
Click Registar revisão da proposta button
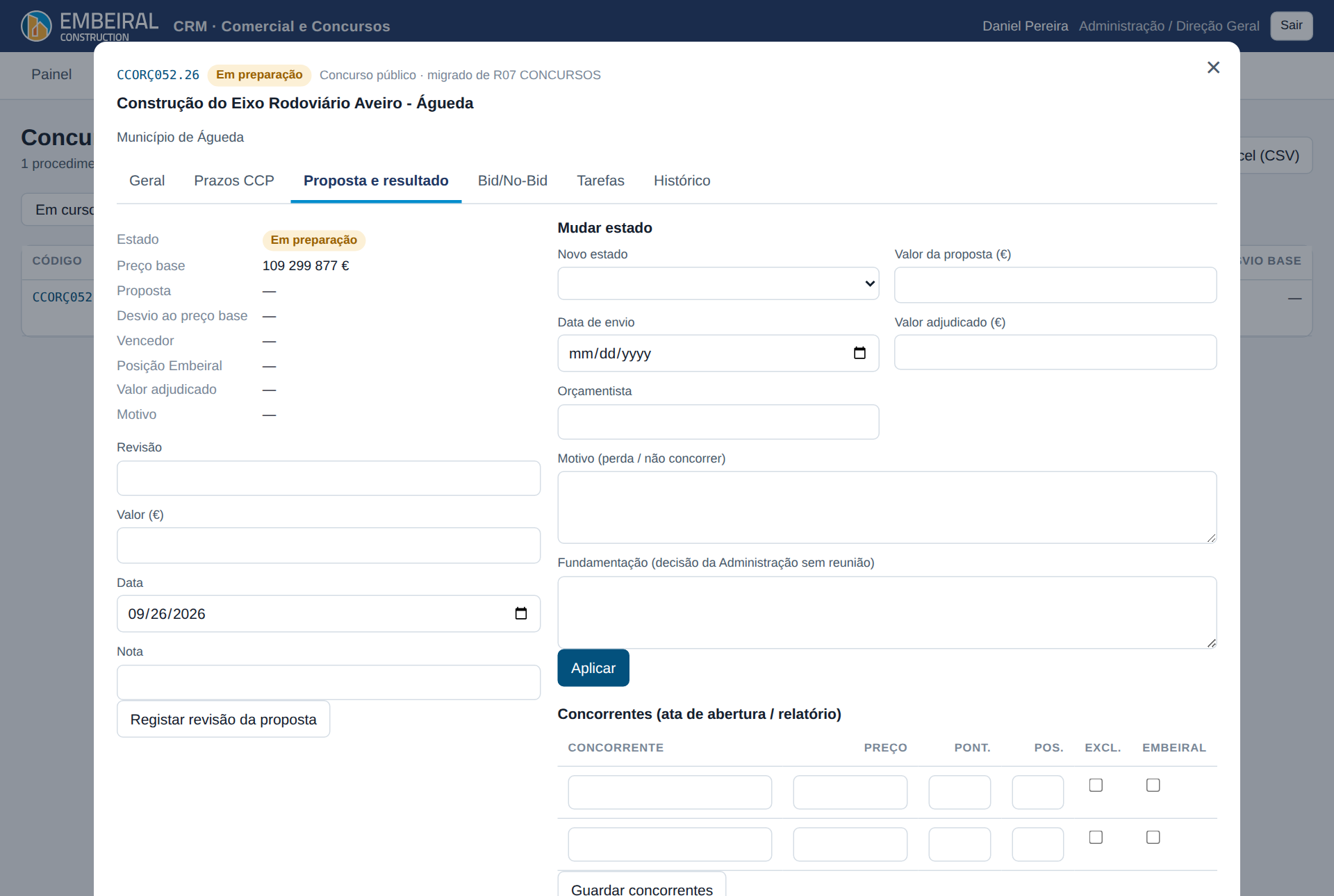(223, 719)
